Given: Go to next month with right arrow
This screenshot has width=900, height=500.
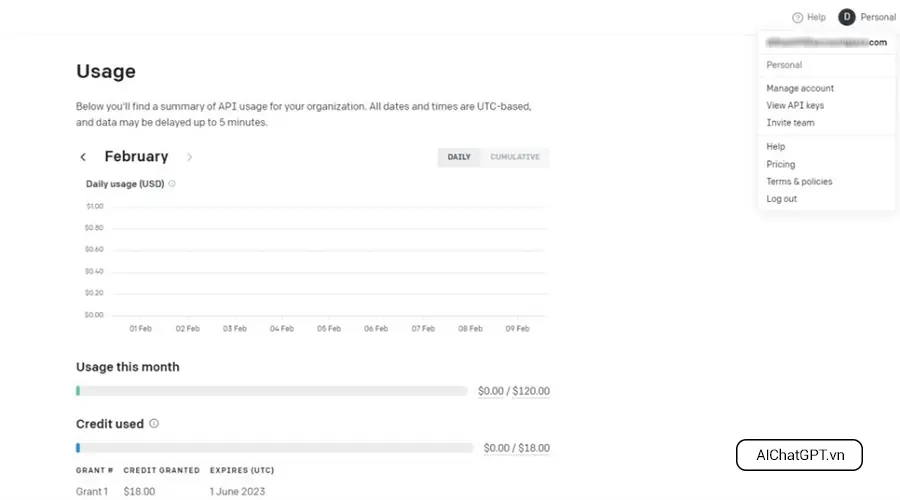Looking at the screenshot, I should [190, 157].
